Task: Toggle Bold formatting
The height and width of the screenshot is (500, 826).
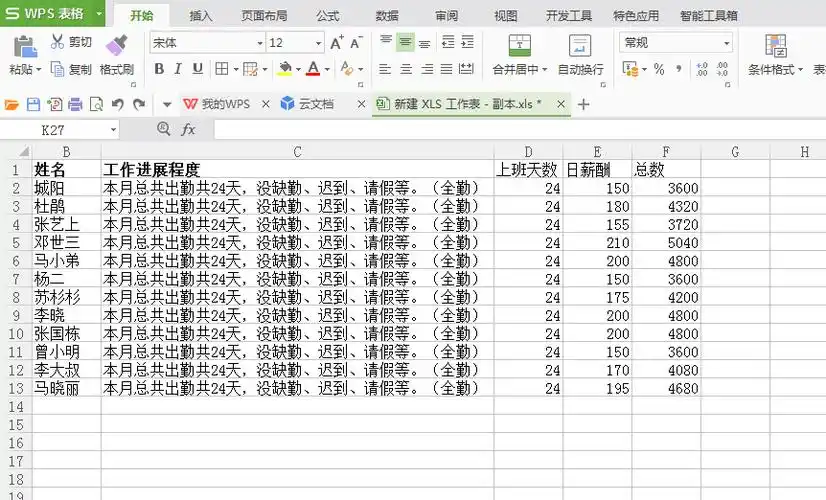Action: pyautogui.click(x=159, y=69)
